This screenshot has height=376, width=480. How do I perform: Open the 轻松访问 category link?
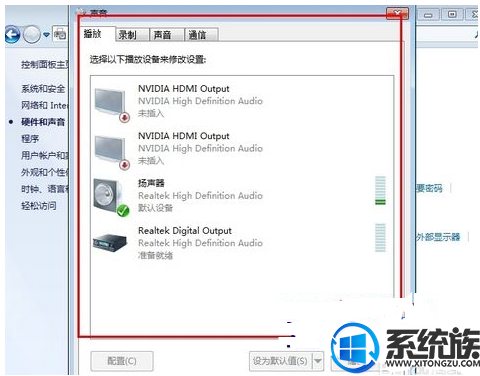[x=39, y=206]
